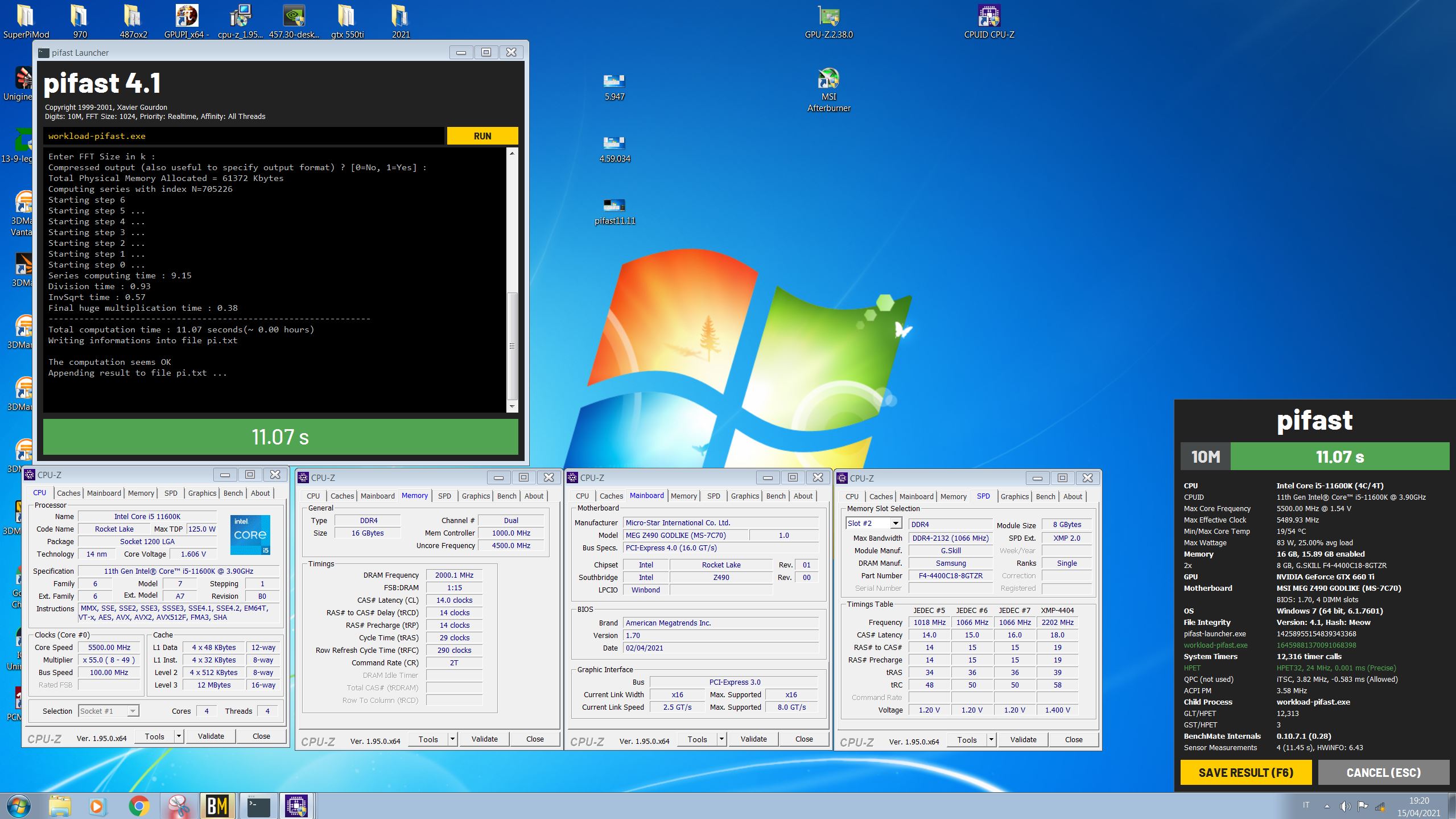Open Windows Media Player taskbar icon

(97, 806)
